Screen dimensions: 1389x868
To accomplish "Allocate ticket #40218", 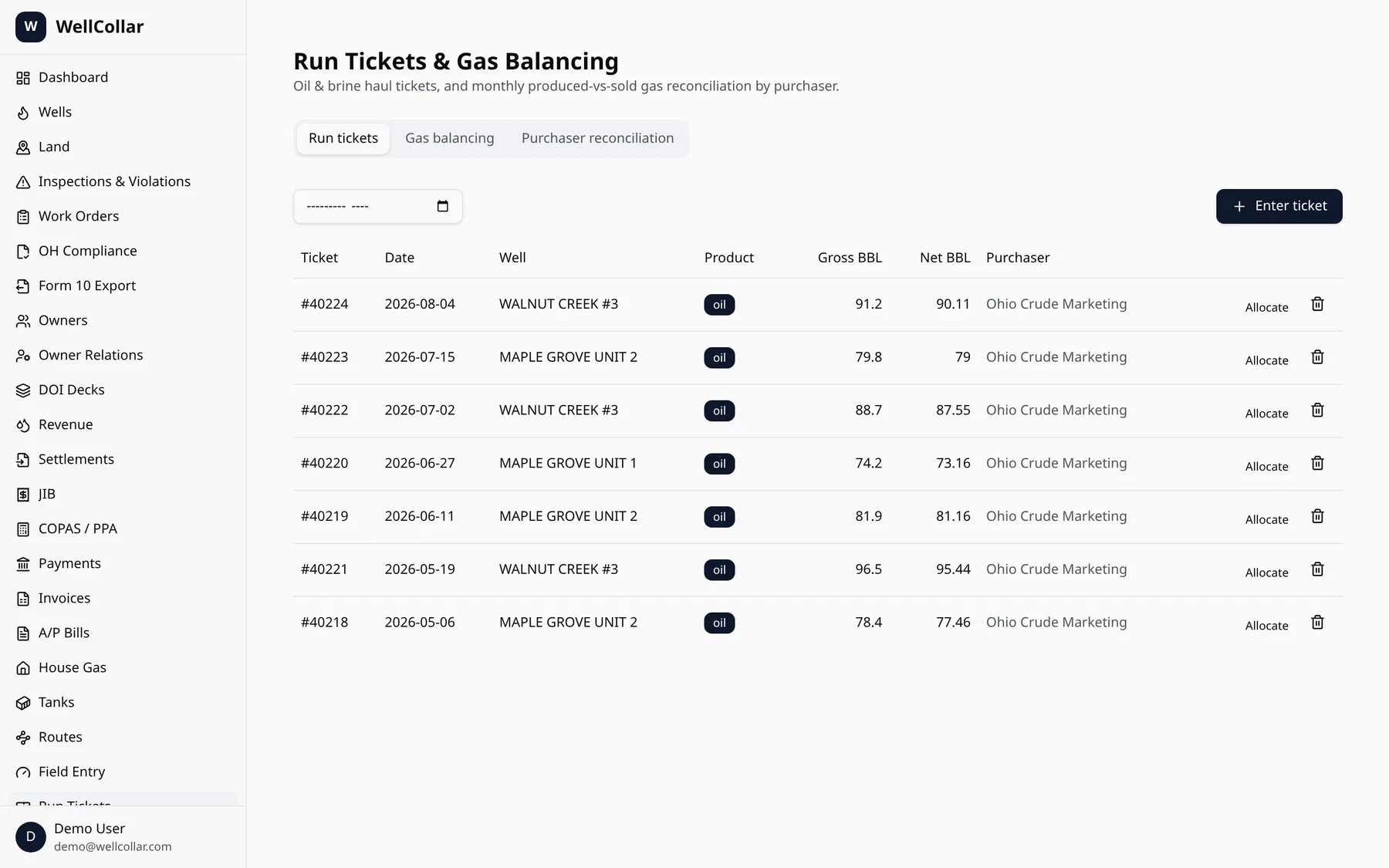I will pyautogui.click(x=1266, y=625).
